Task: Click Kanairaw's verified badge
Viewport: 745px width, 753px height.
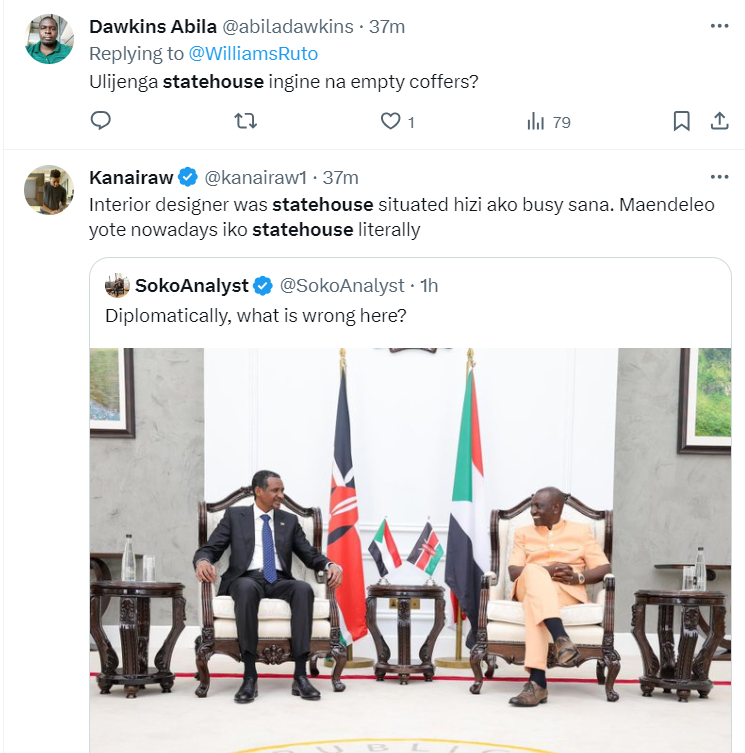Action: (x=187, y=178)
